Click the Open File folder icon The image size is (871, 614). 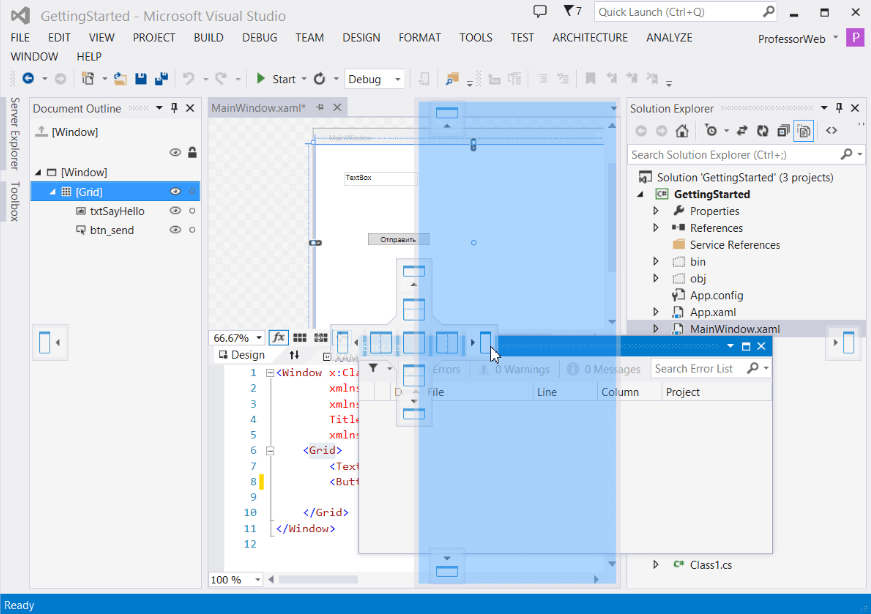click(120, 79)
